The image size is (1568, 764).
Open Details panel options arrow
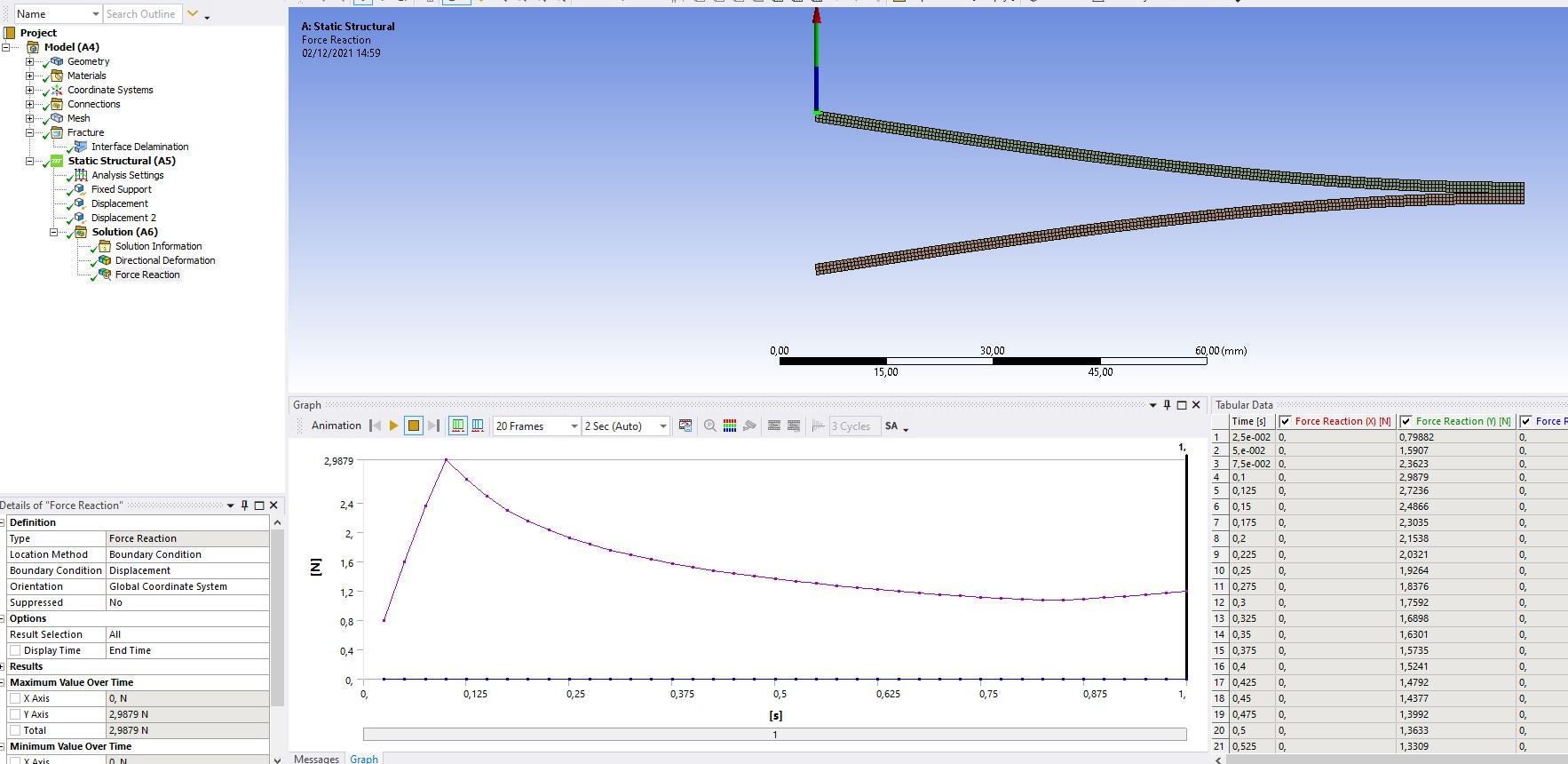pyautogui.click(x=231, y=505)
